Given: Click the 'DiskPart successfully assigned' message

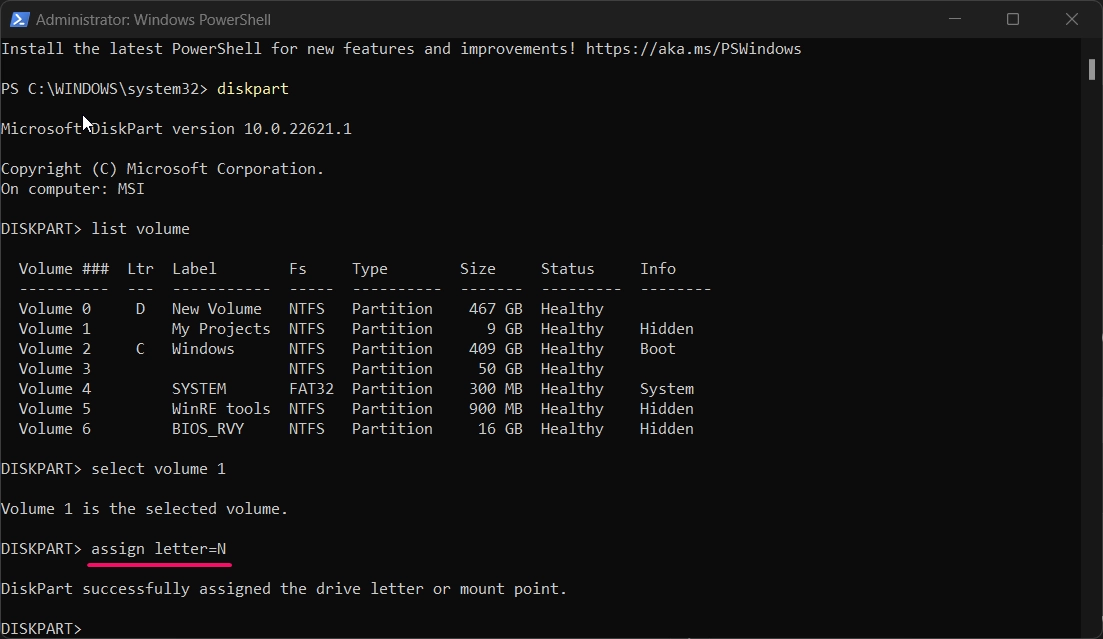Looking at the screenshot, I should (283, 589).
